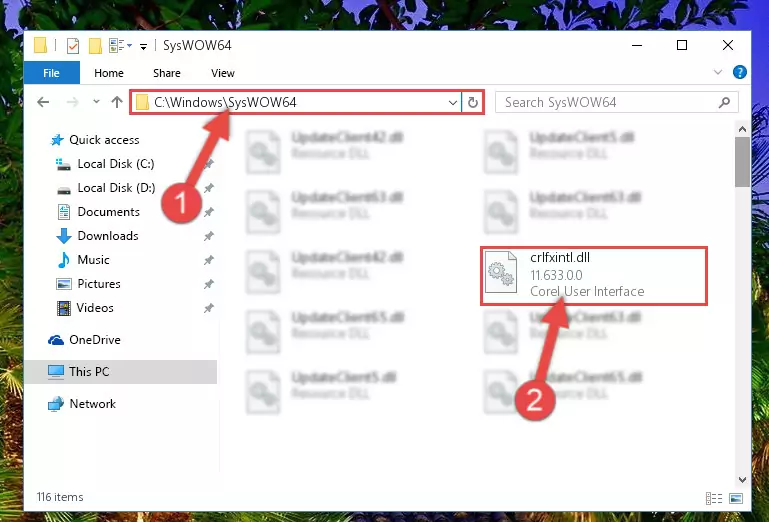The width and height of the screenshot is (769, 522).
Task: Go forward with the right arrow
Action: pyautogui.click(x=72, y=102)
